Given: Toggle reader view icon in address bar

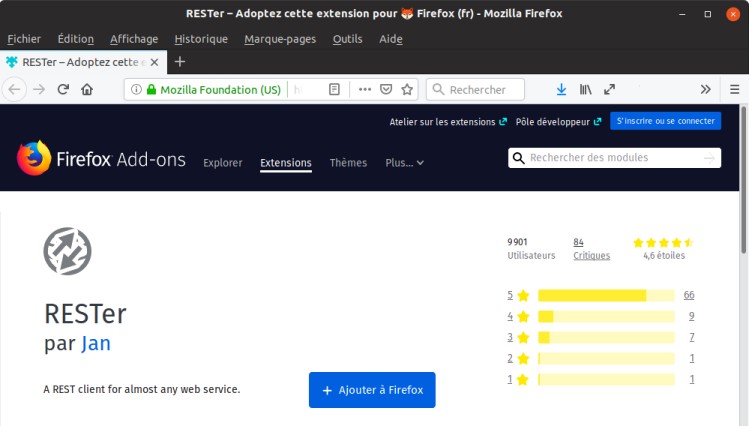Looking at the screenshot, I should [334, 89].
